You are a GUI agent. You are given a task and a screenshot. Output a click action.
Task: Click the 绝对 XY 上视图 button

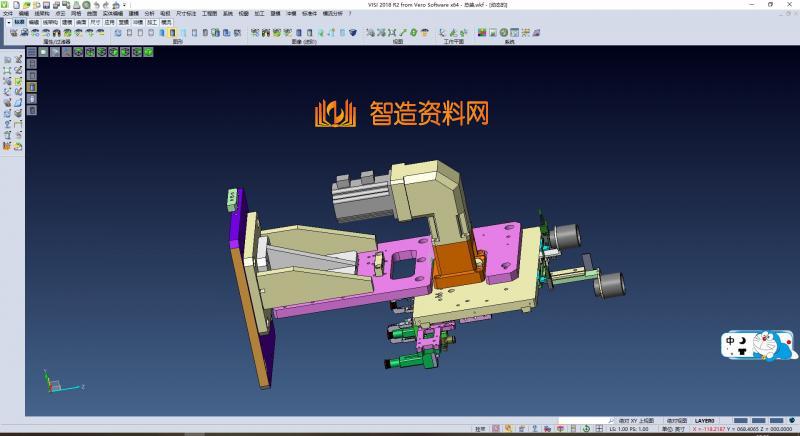tap(636, 420)
